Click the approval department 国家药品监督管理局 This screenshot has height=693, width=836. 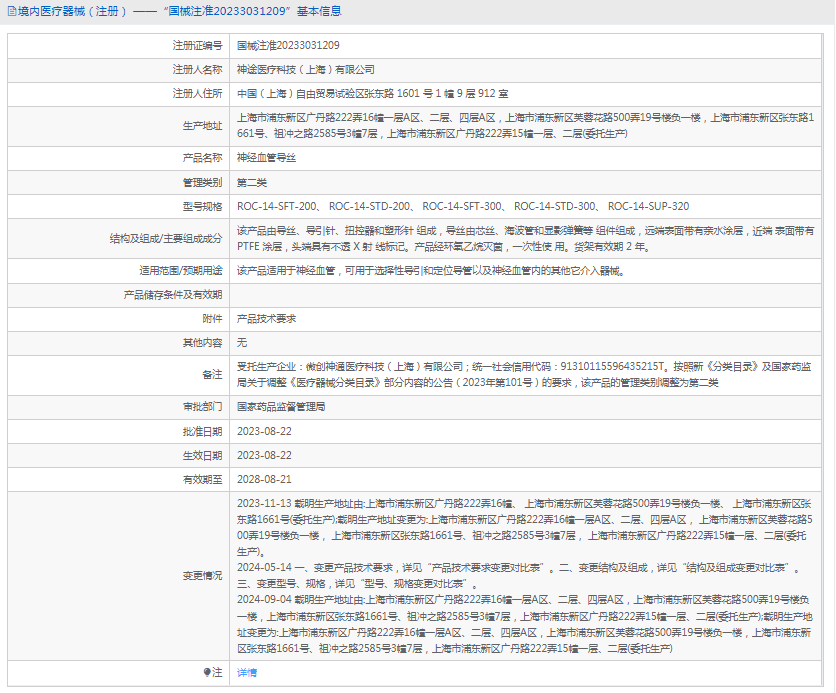pos(281,407)
